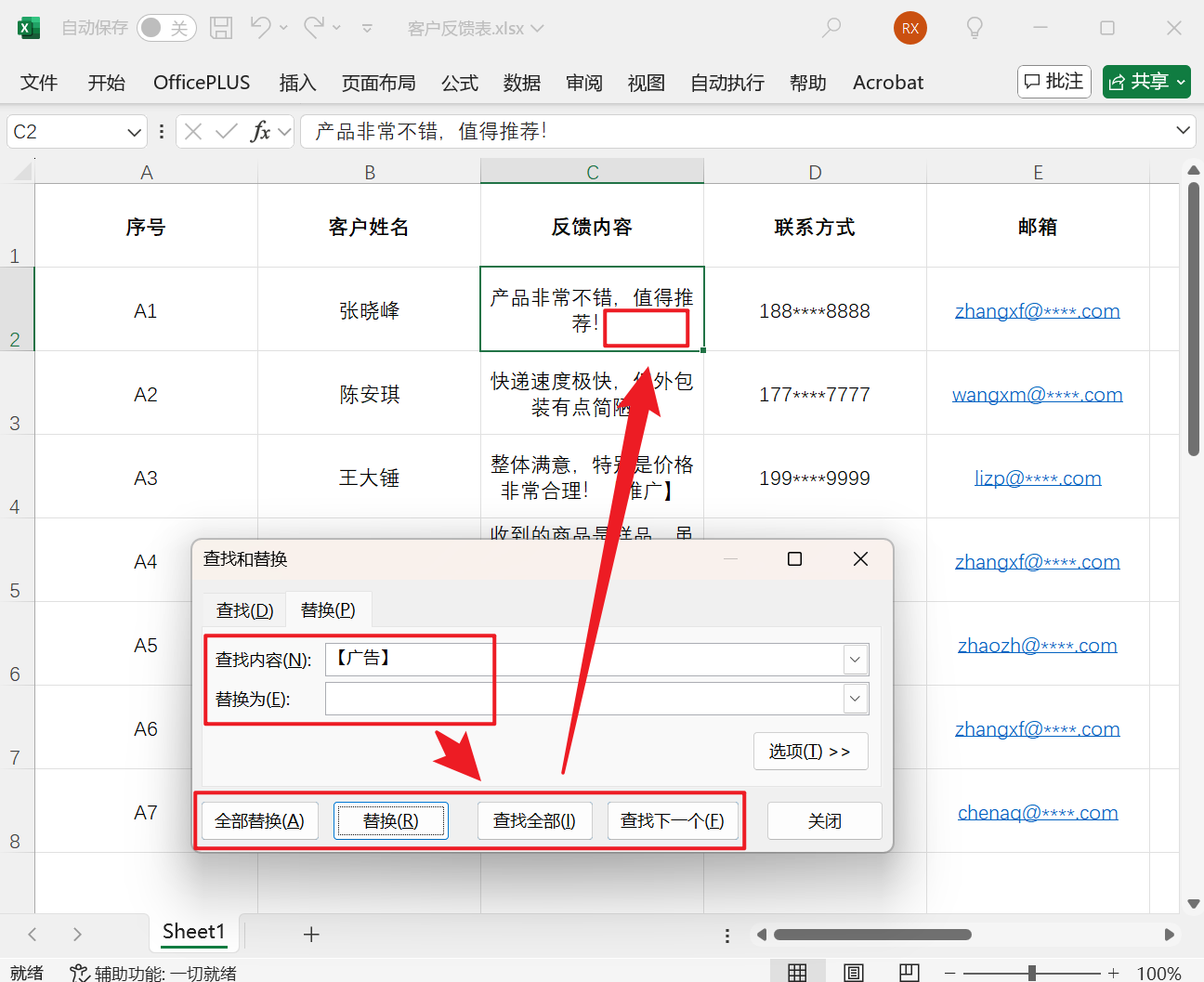
Task: Open the RX account avatar
Action: click(910, 28)
